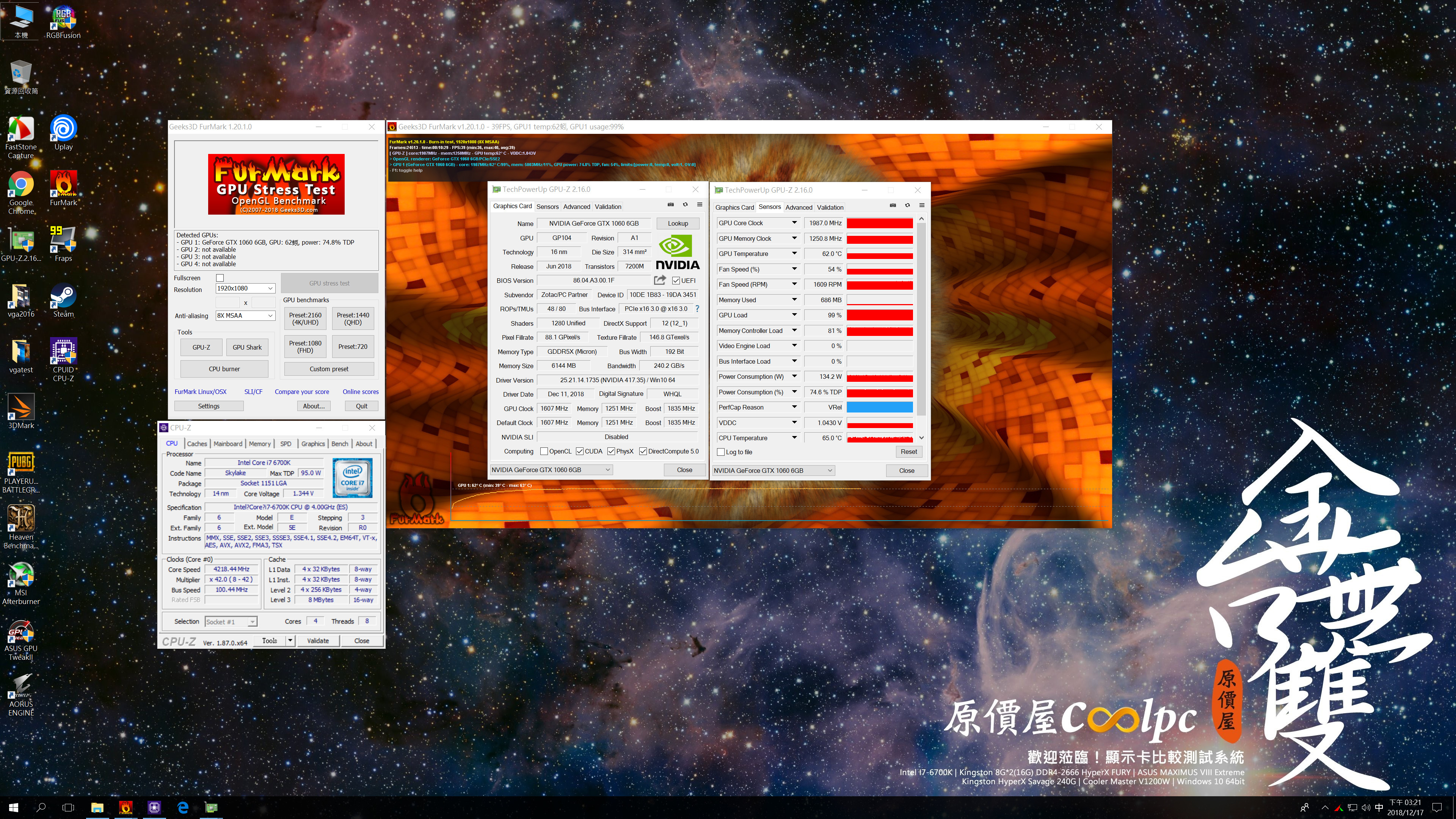Expand GPU Temperature sensor dropdown arrow
This screenshot has width=1456, height=819.
click(794, 253)
